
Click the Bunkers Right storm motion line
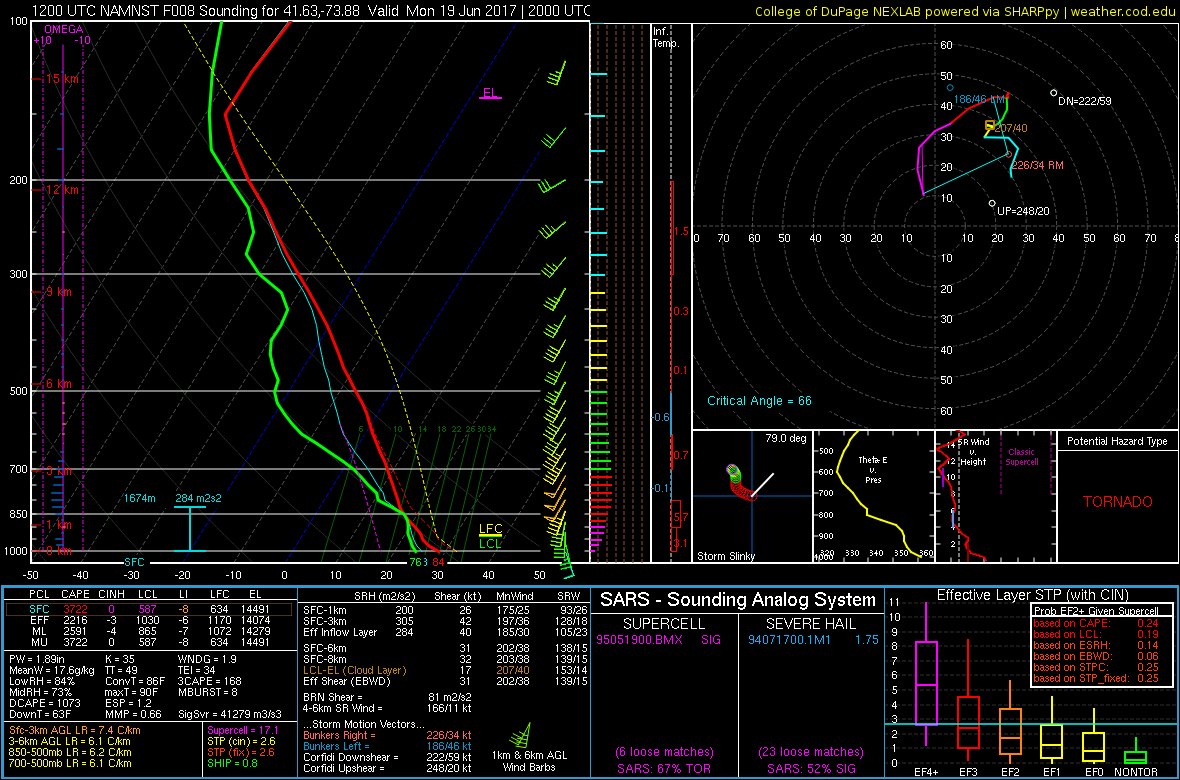tap(386, 736)
